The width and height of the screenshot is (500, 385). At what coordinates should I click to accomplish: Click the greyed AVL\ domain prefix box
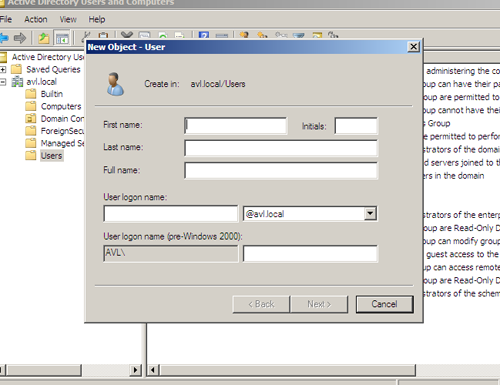pyautogui.click(x=171, y=254)
